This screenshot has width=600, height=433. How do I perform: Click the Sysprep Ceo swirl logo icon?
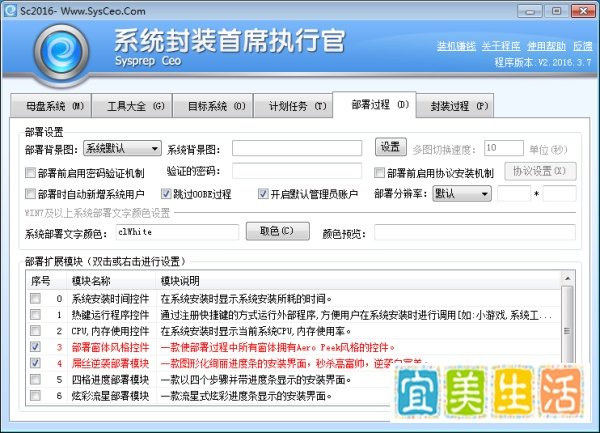61,52
